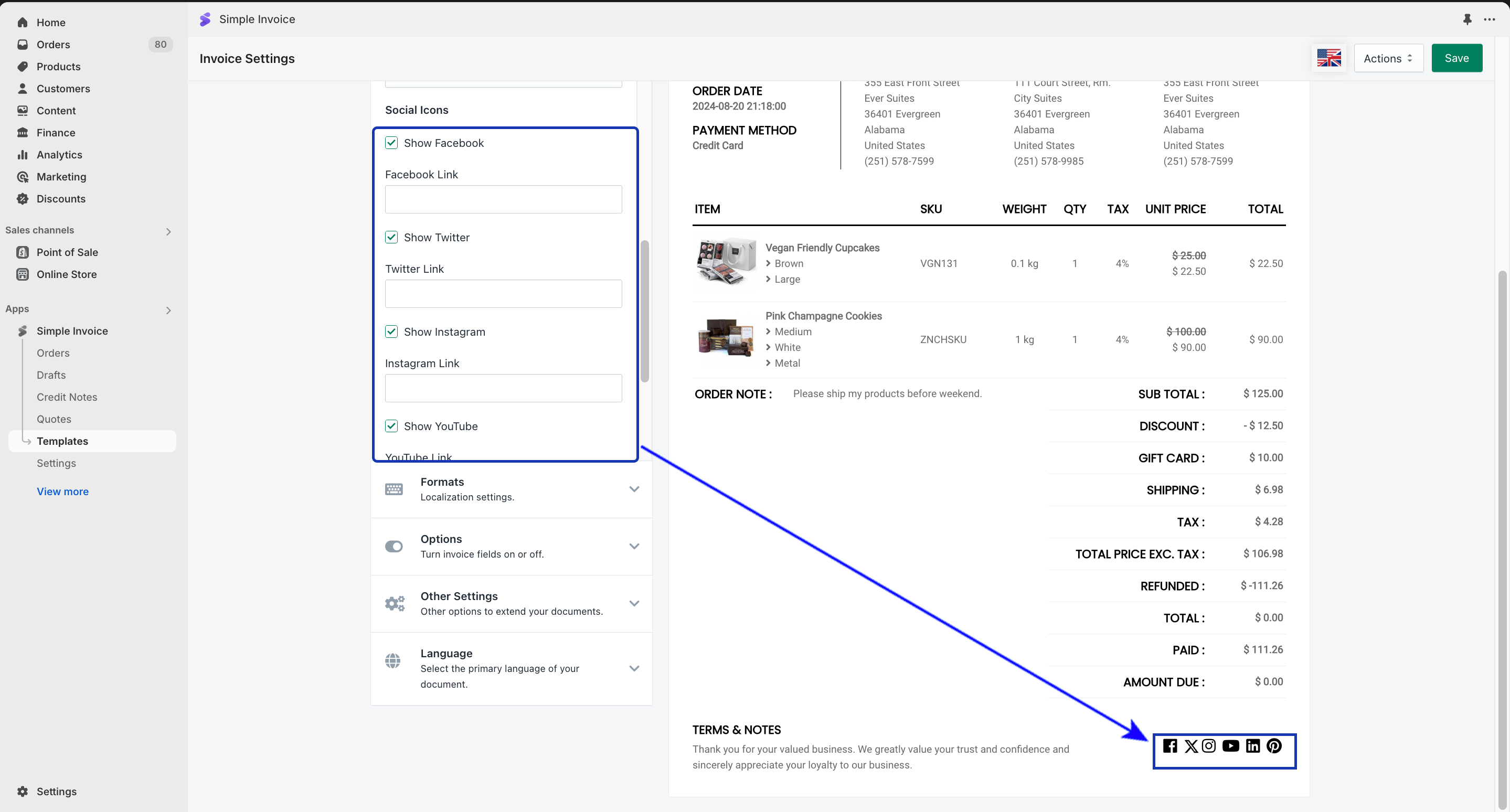Click the Facebook Link input field
This screenshot has width=1510, height=812.
pos(503,199)
